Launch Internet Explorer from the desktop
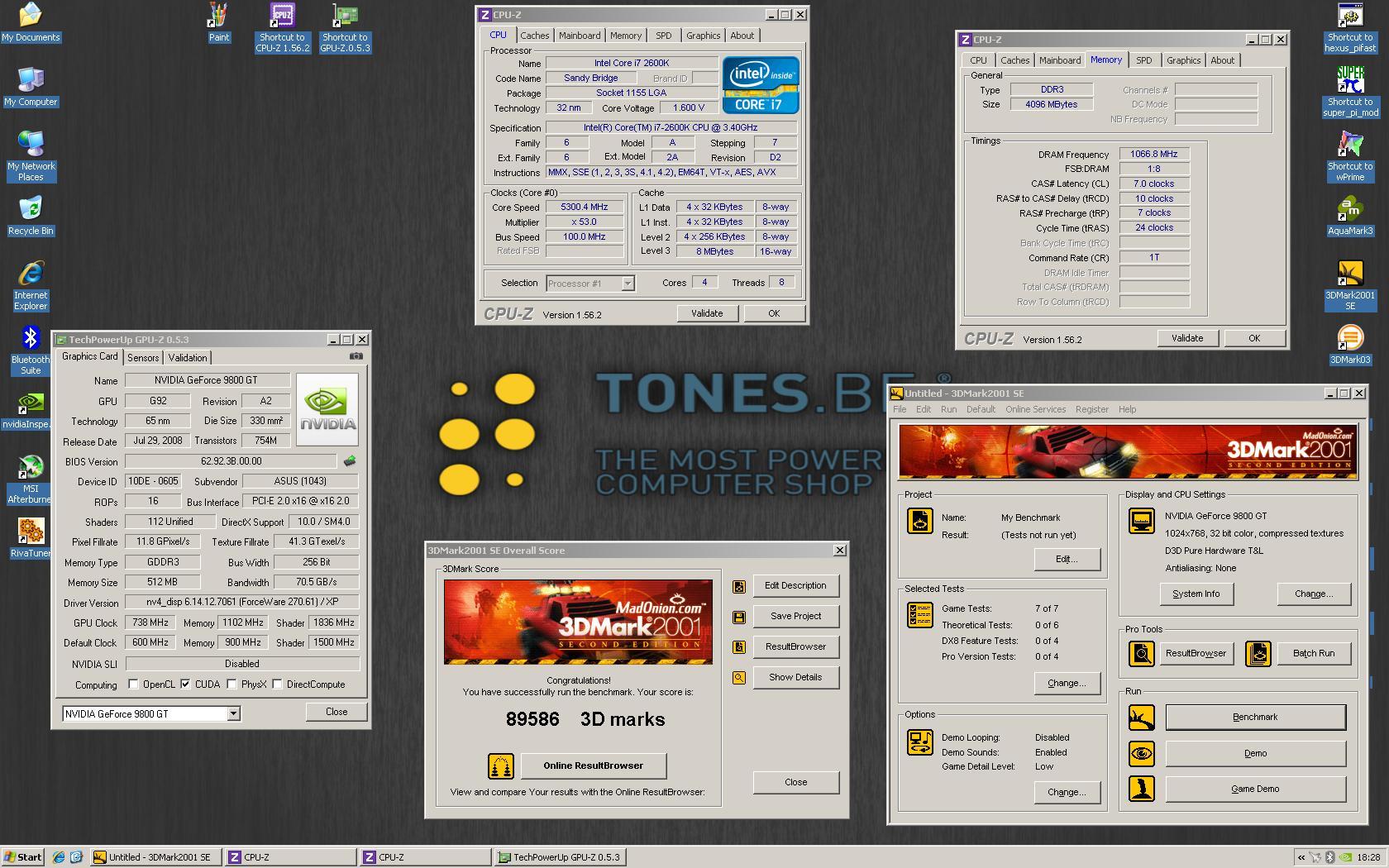This screenshot has height=868, width=1389. click(31, 285)
